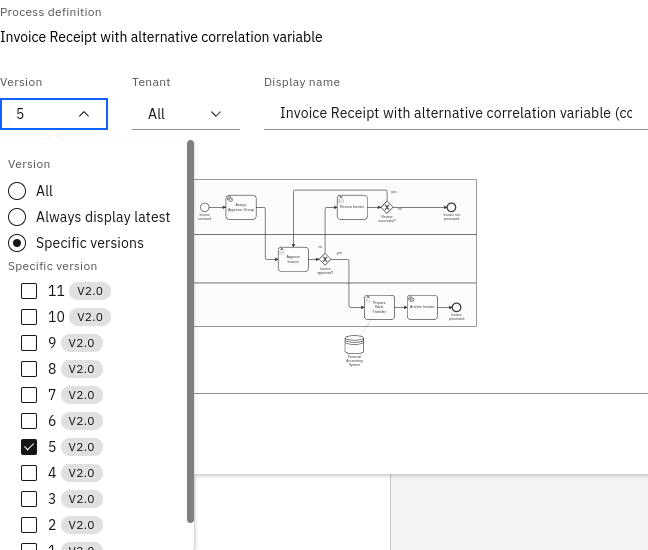648x550 pixels.
Task: Click the V2.0 tag beside version 3
Action: [82, 499]
